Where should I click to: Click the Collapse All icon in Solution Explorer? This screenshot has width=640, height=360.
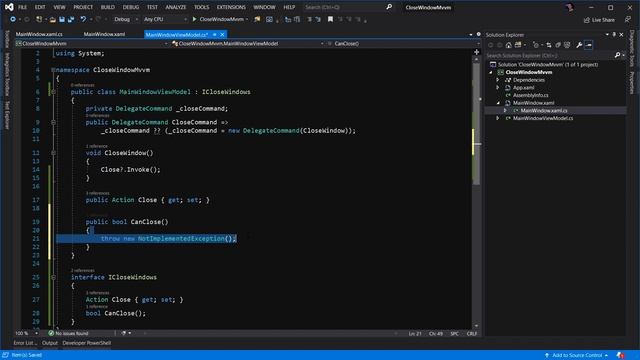pos(558,45)
